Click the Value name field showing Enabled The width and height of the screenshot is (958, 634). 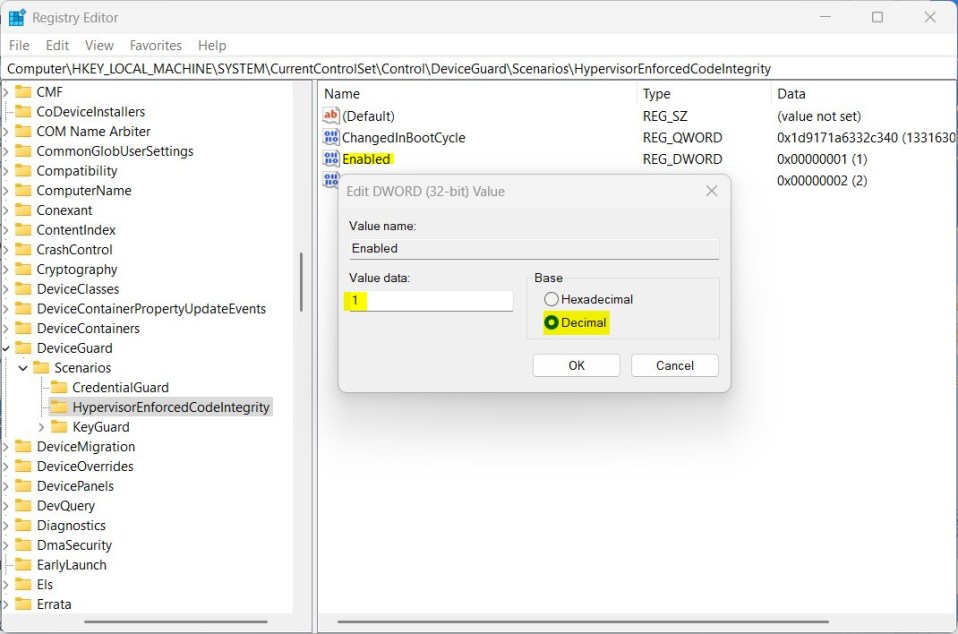(x=533, y=249)
